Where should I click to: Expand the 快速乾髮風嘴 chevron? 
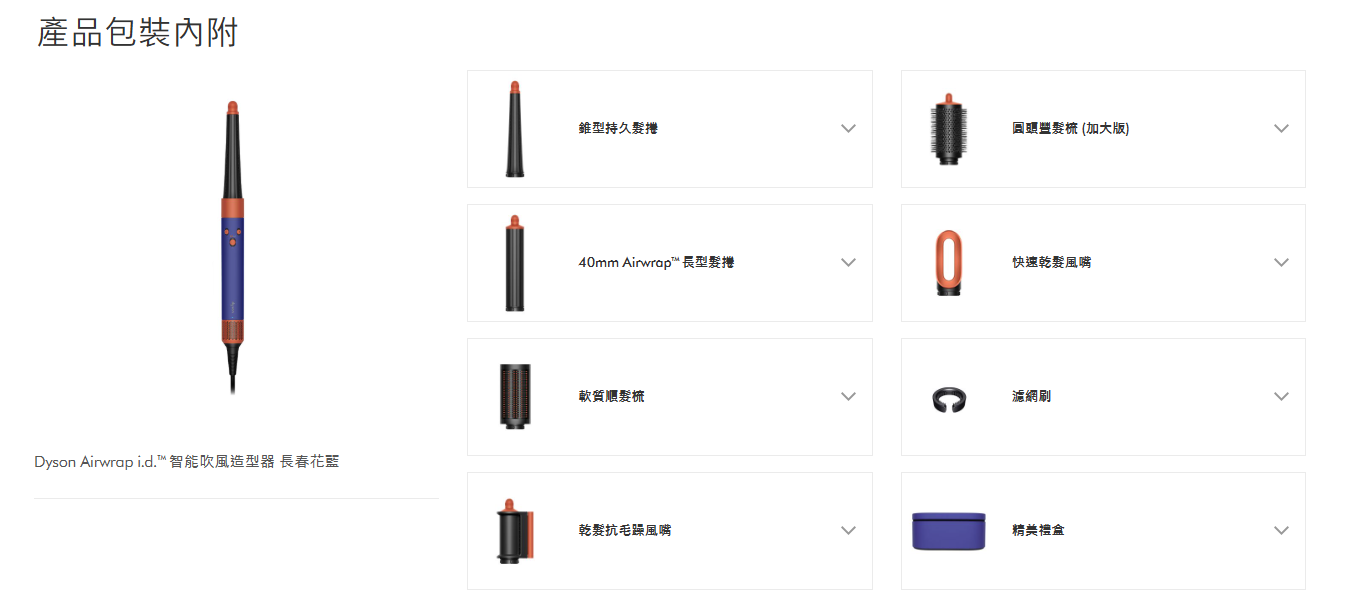coord(1282,263)
